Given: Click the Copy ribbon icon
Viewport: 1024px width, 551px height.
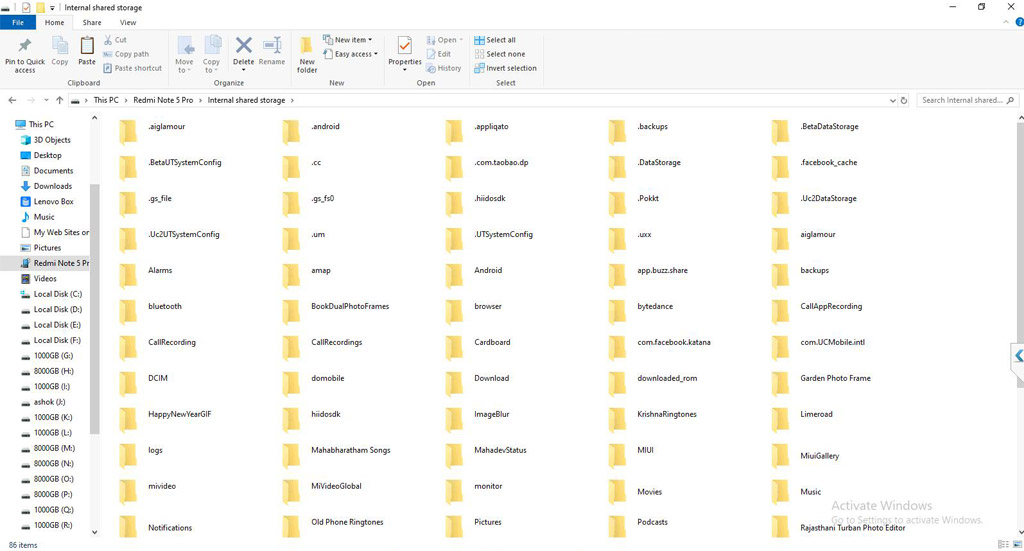Looking at the screenshot, I should 60,46.
